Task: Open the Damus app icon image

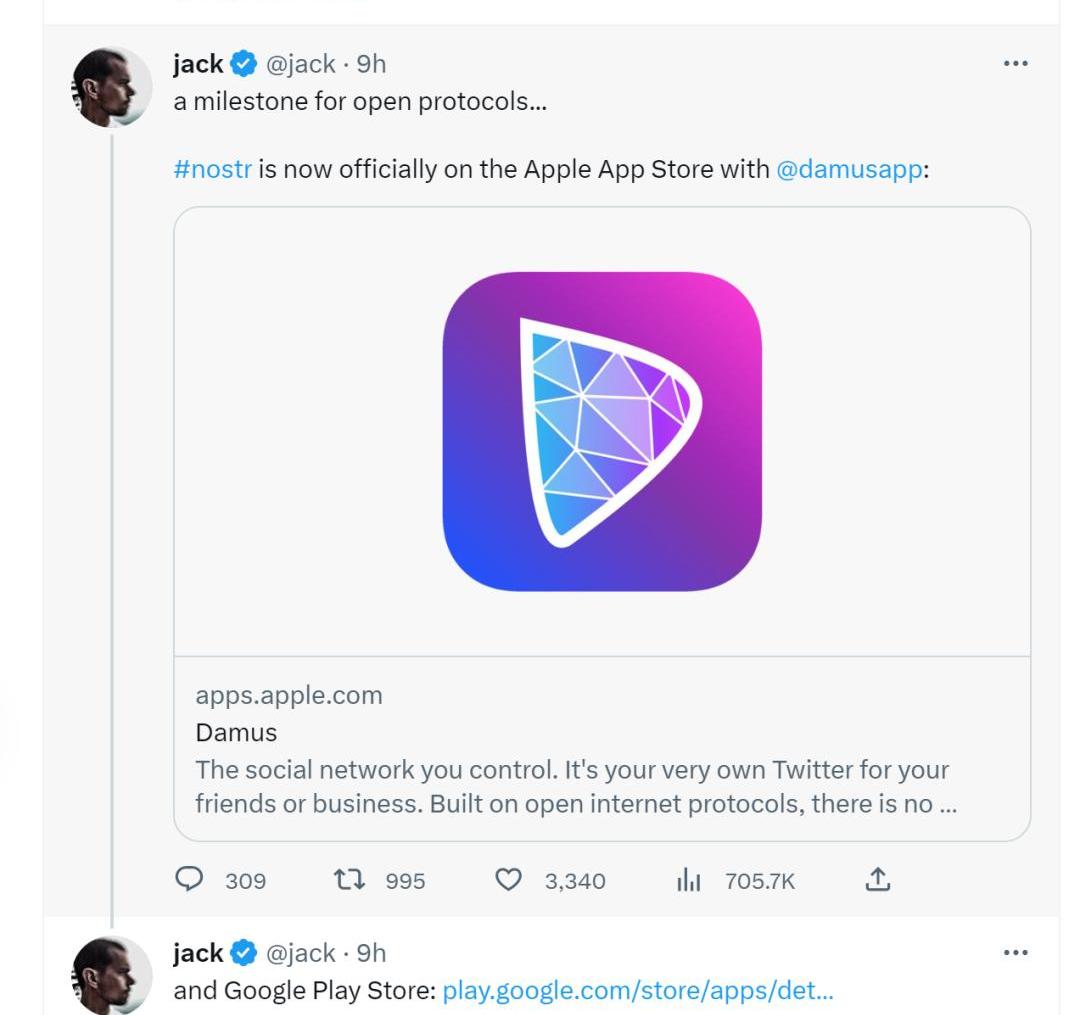Action: click(602, 431)
